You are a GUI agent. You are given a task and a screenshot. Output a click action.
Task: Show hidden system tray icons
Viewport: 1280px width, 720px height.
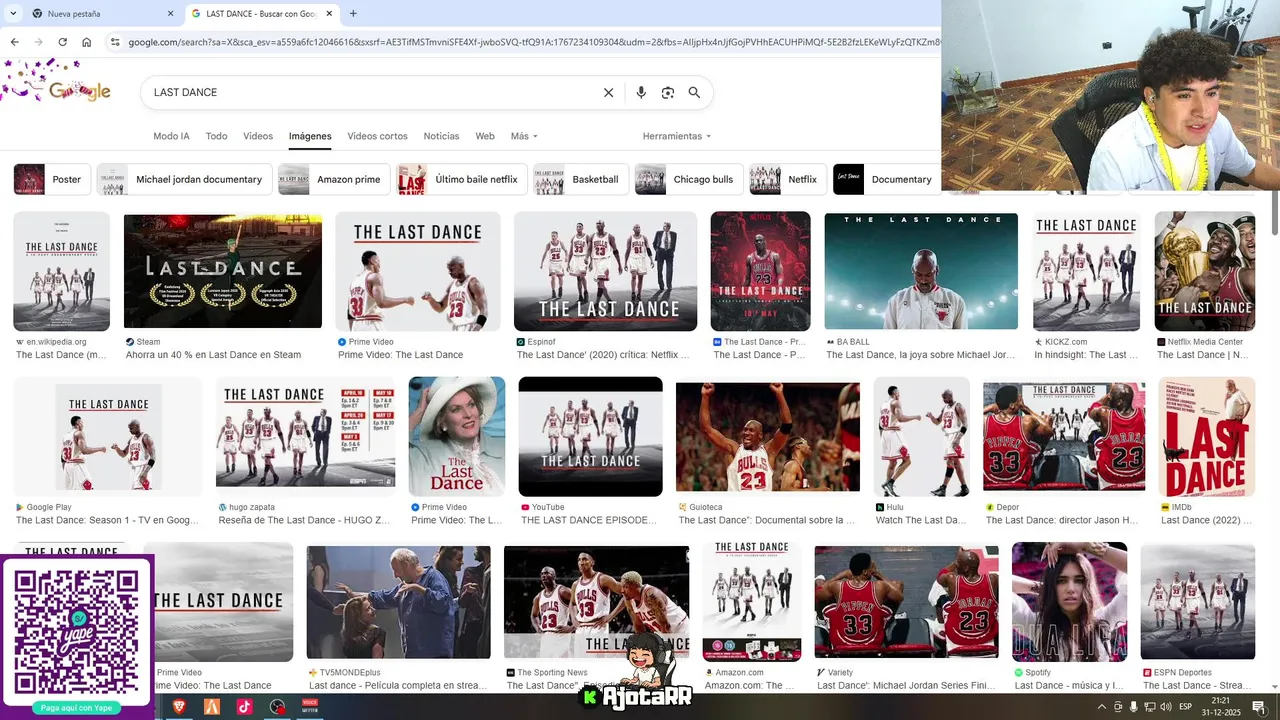[x=1102, y=707]
